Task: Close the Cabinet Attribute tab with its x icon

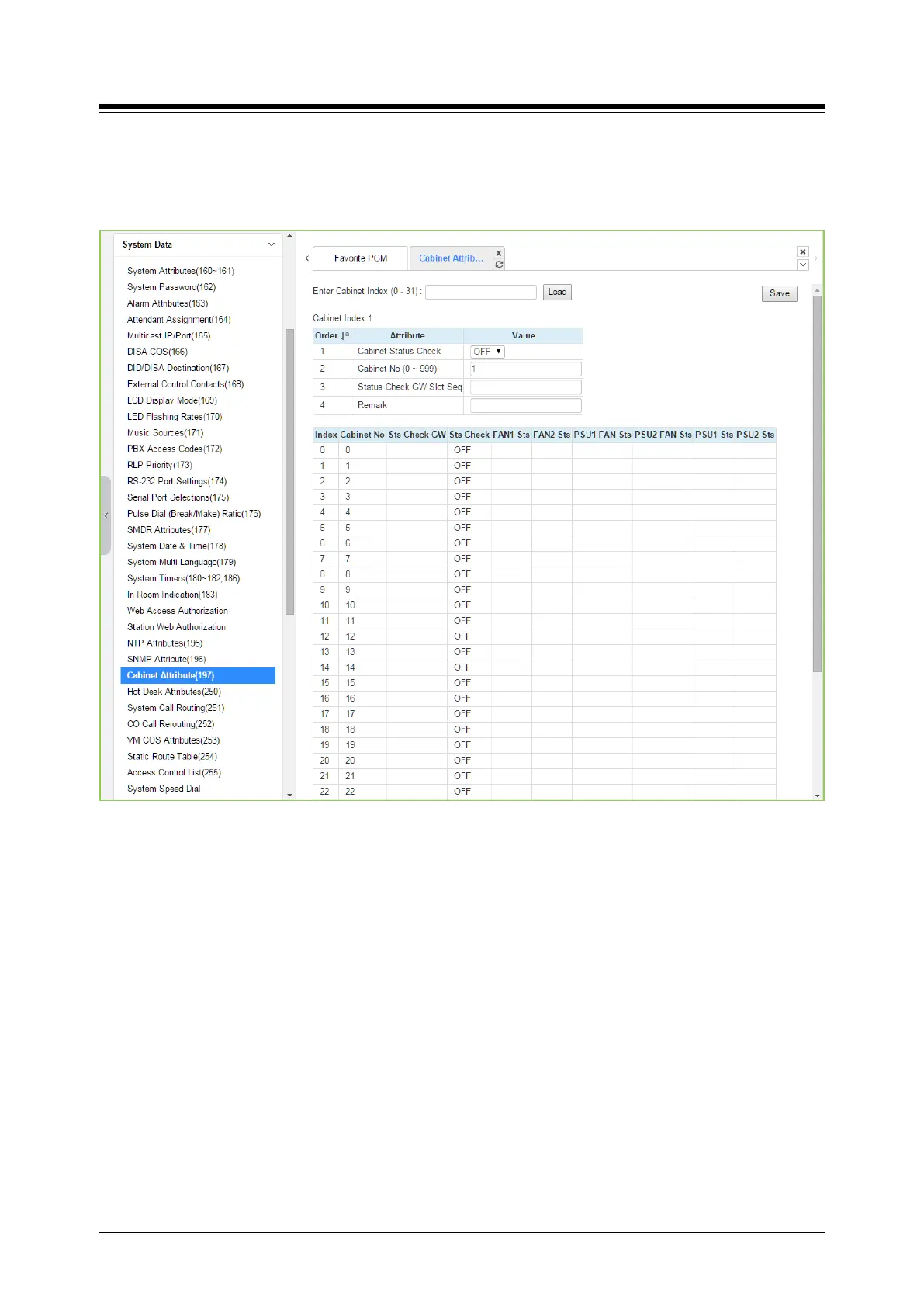Action: coord(499,253)
